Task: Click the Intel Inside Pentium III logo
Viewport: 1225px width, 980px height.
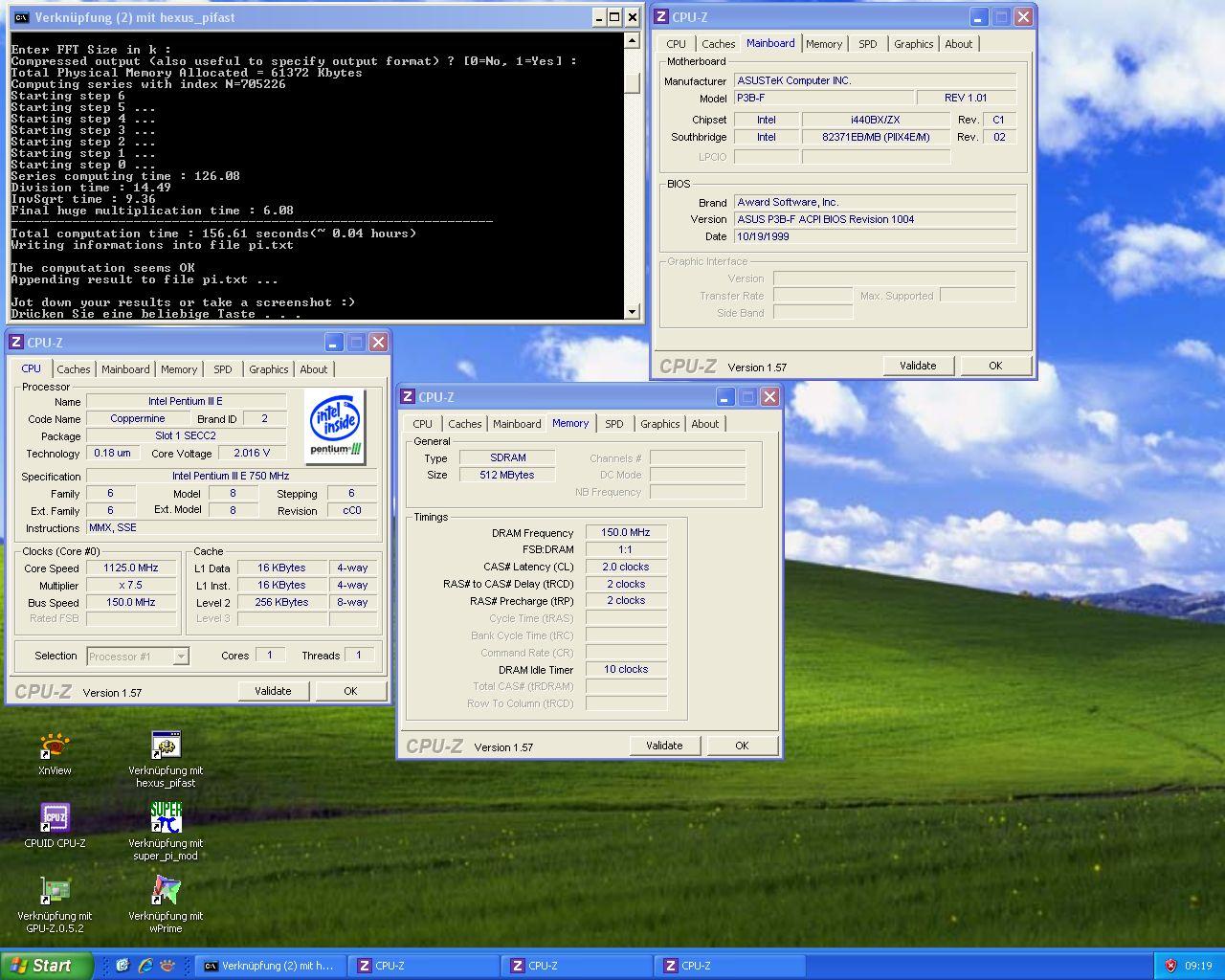Action: tap(335, 427)
